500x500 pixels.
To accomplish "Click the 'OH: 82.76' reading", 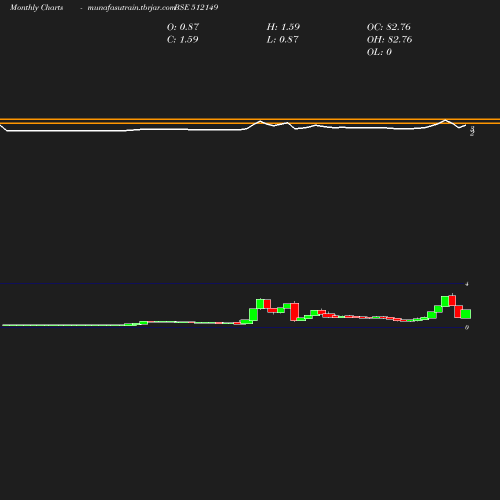I will pos(389,40).
